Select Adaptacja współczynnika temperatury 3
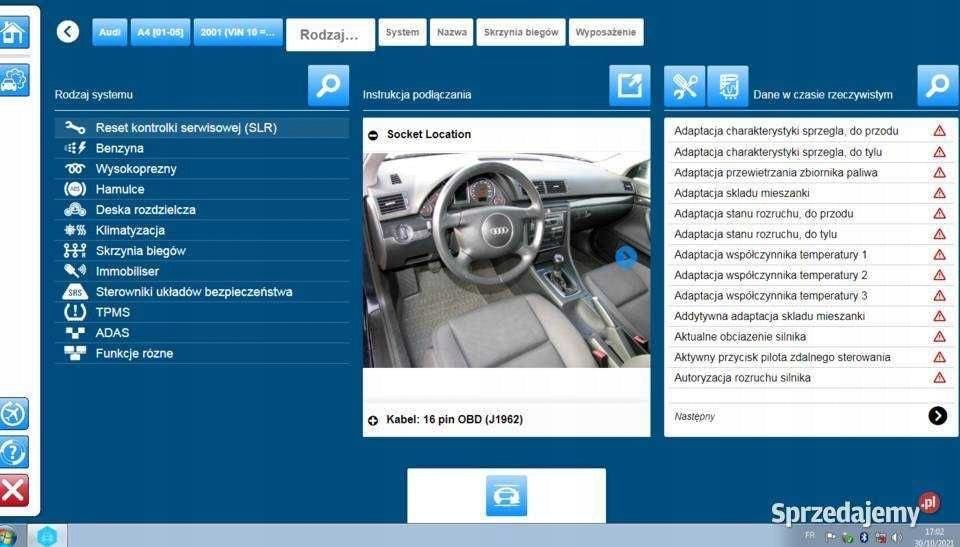The width and height of the screenshot is (960, 547). 810,295
